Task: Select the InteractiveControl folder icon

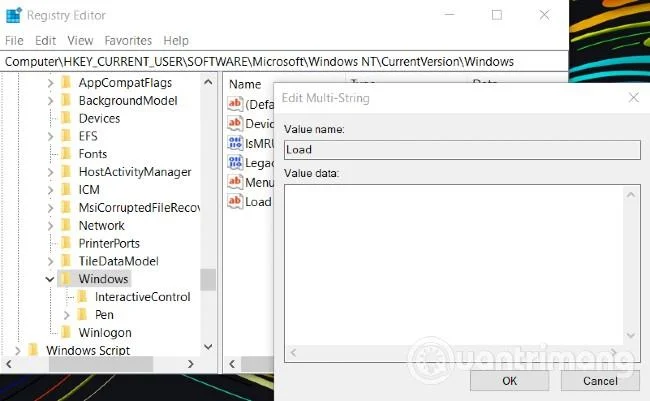Action: [x=82, y=296]
